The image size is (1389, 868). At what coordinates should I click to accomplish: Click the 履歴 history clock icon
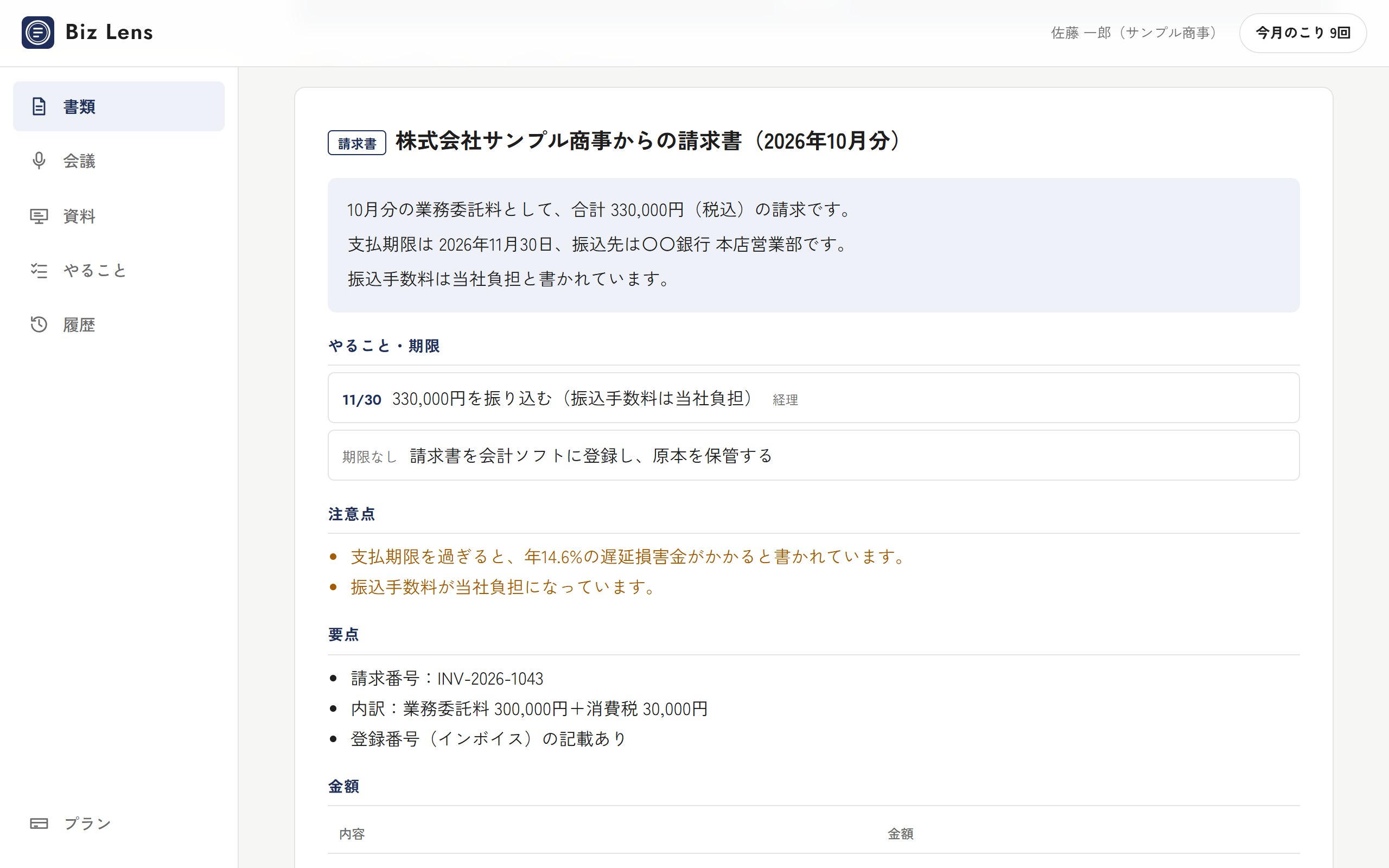coord(39,324)
